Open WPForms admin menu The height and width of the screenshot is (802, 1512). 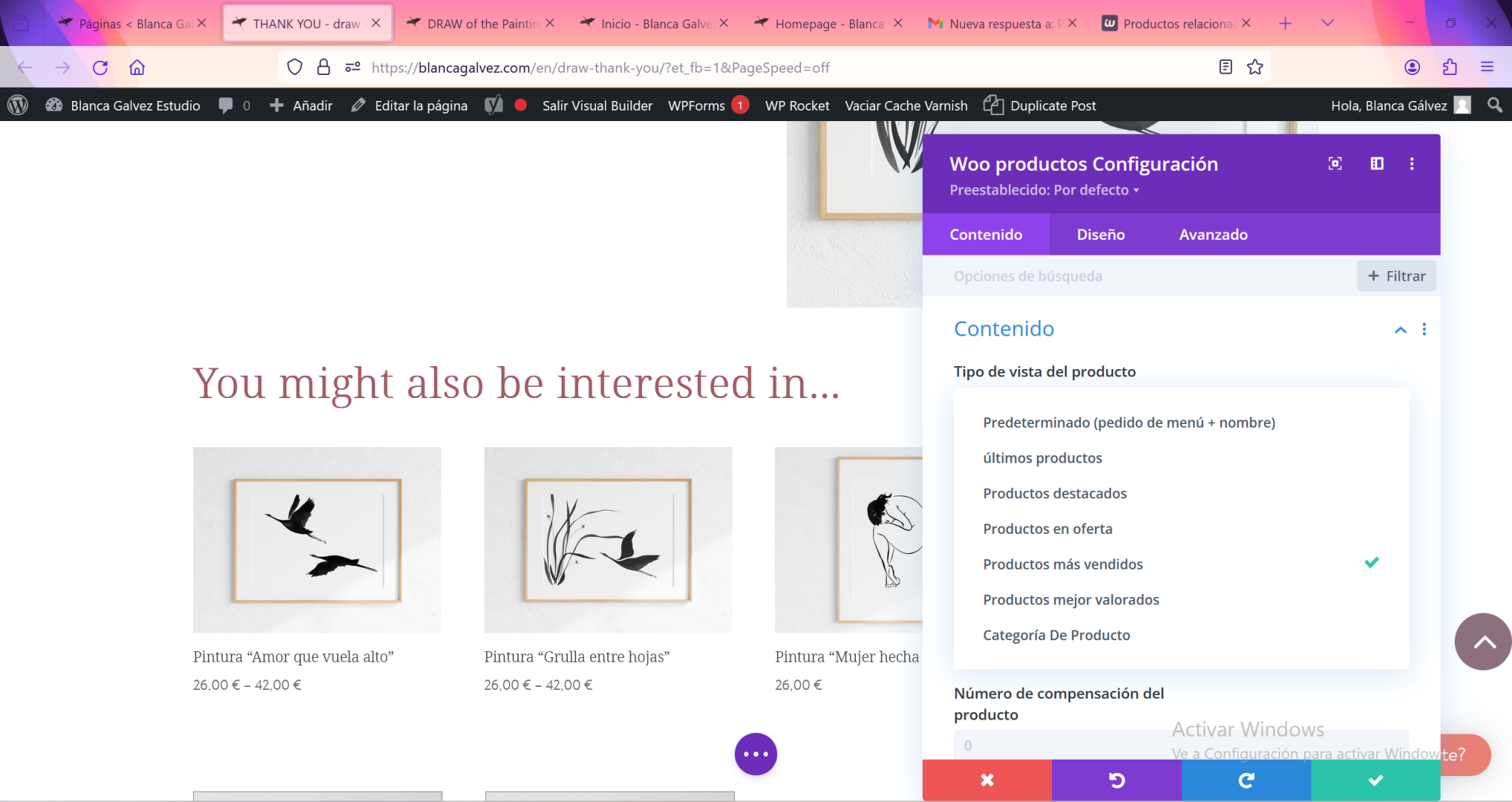[x=707, y=105]
